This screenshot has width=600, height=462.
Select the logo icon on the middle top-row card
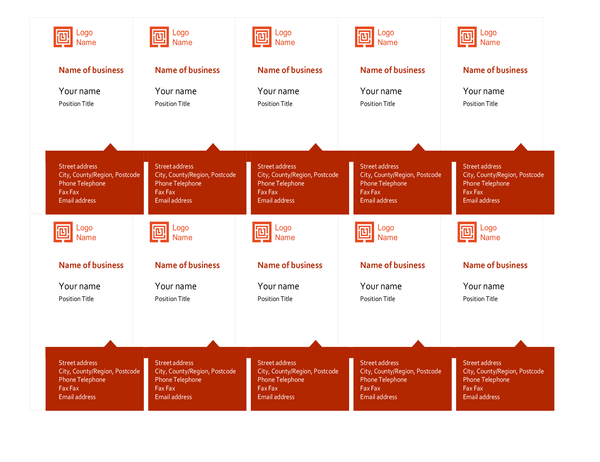pos(262,37)
